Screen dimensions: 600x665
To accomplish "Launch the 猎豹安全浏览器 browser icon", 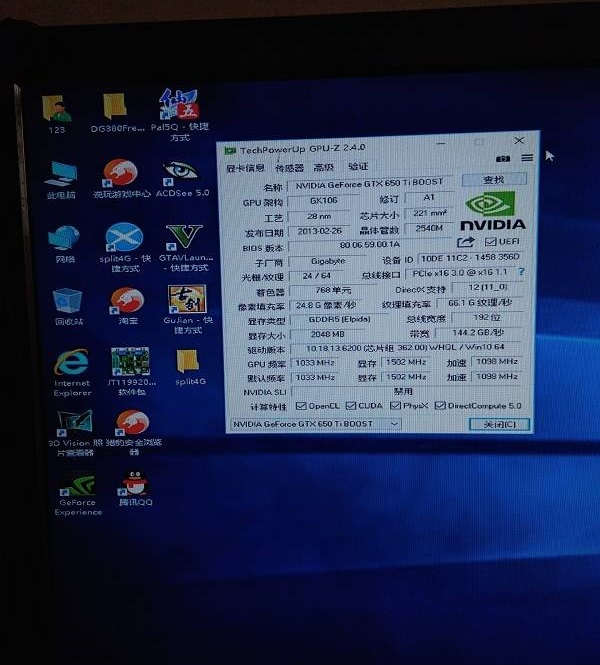I will pos(132,423).
